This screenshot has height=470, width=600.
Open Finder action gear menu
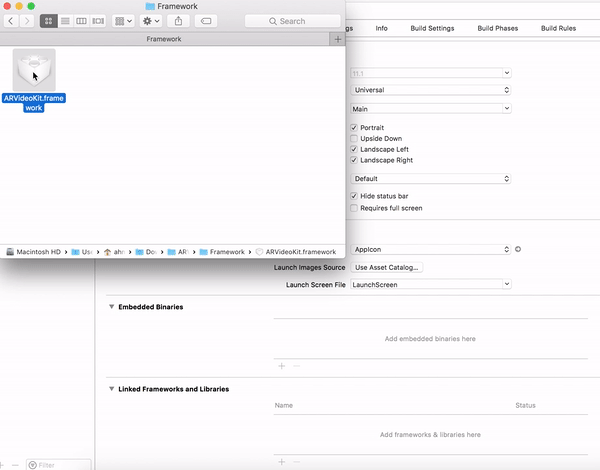[x=151, y=21]
